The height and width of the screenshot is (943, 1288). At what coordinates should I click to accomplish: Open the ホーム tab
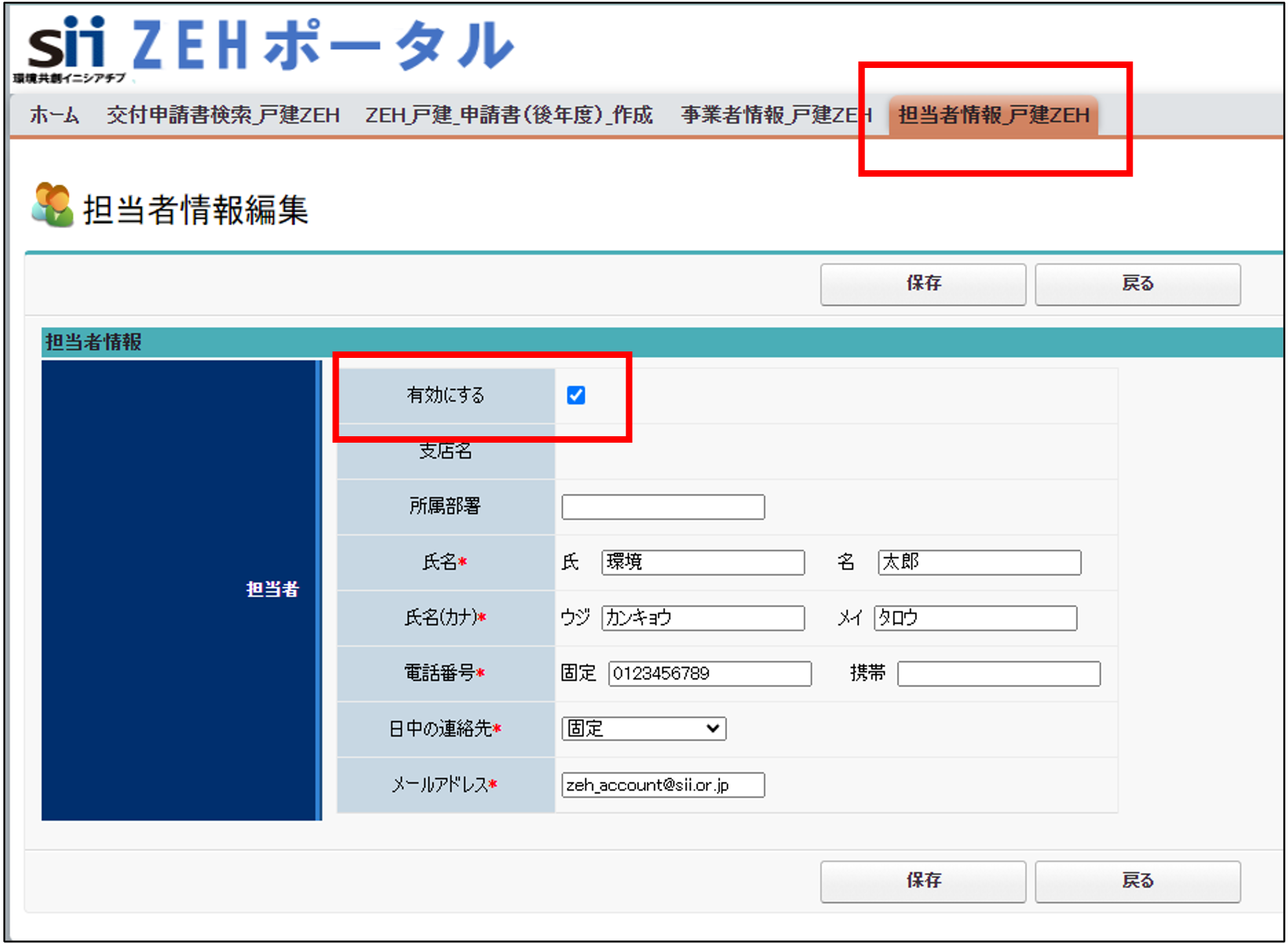pos(54,115)
